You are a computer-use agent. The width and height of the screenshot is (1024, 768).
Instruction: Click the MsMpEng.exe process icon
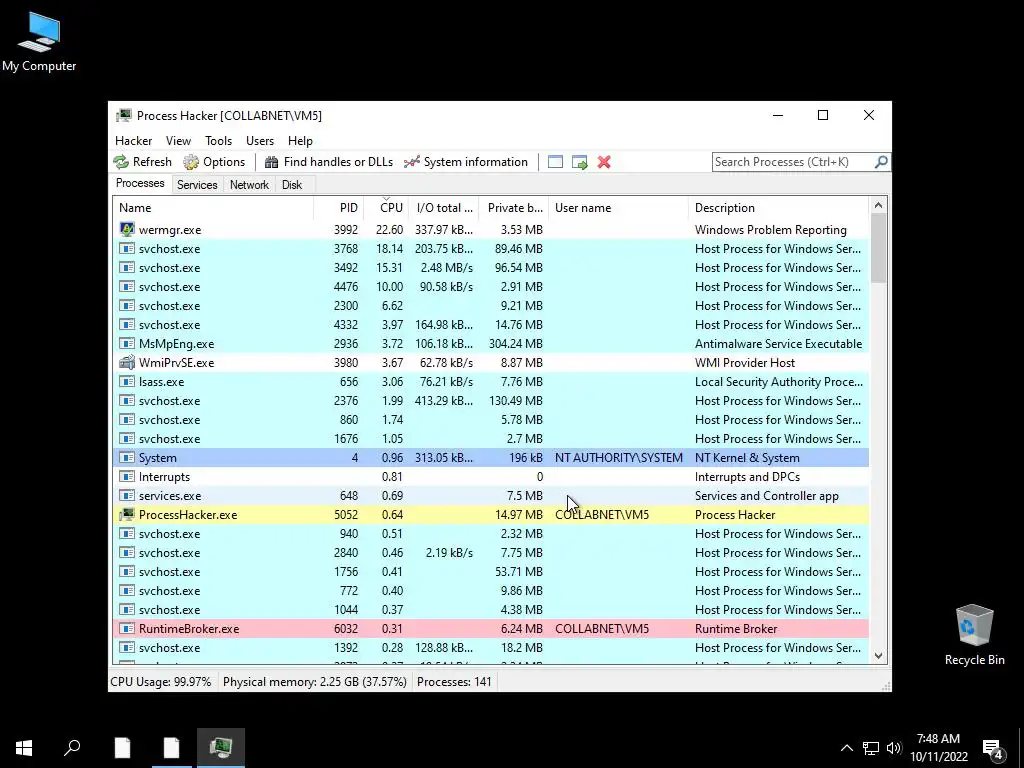127,344
